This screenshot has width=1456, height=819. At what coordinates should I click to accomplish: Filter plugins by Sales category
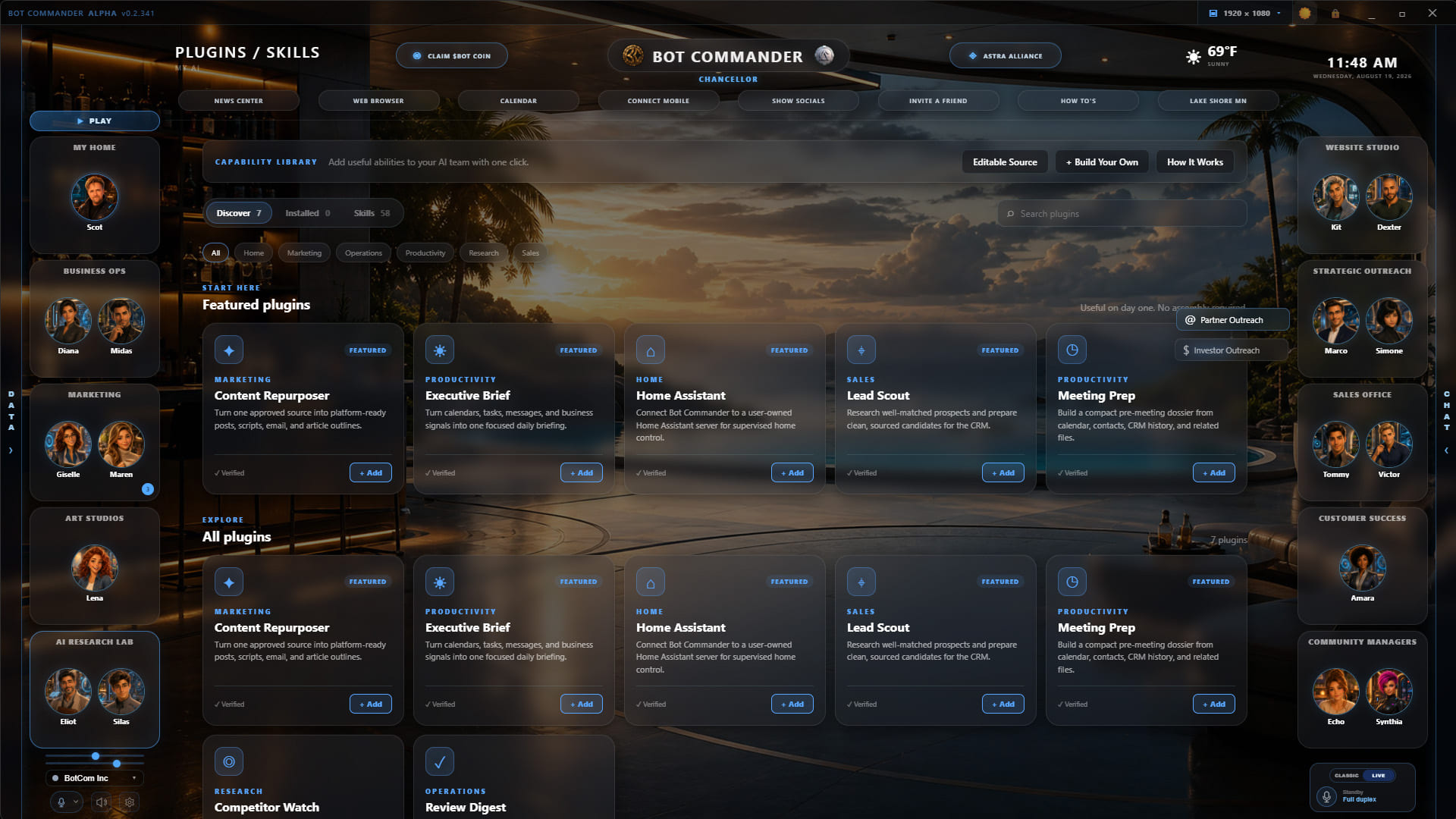click(x=531, y=253)
